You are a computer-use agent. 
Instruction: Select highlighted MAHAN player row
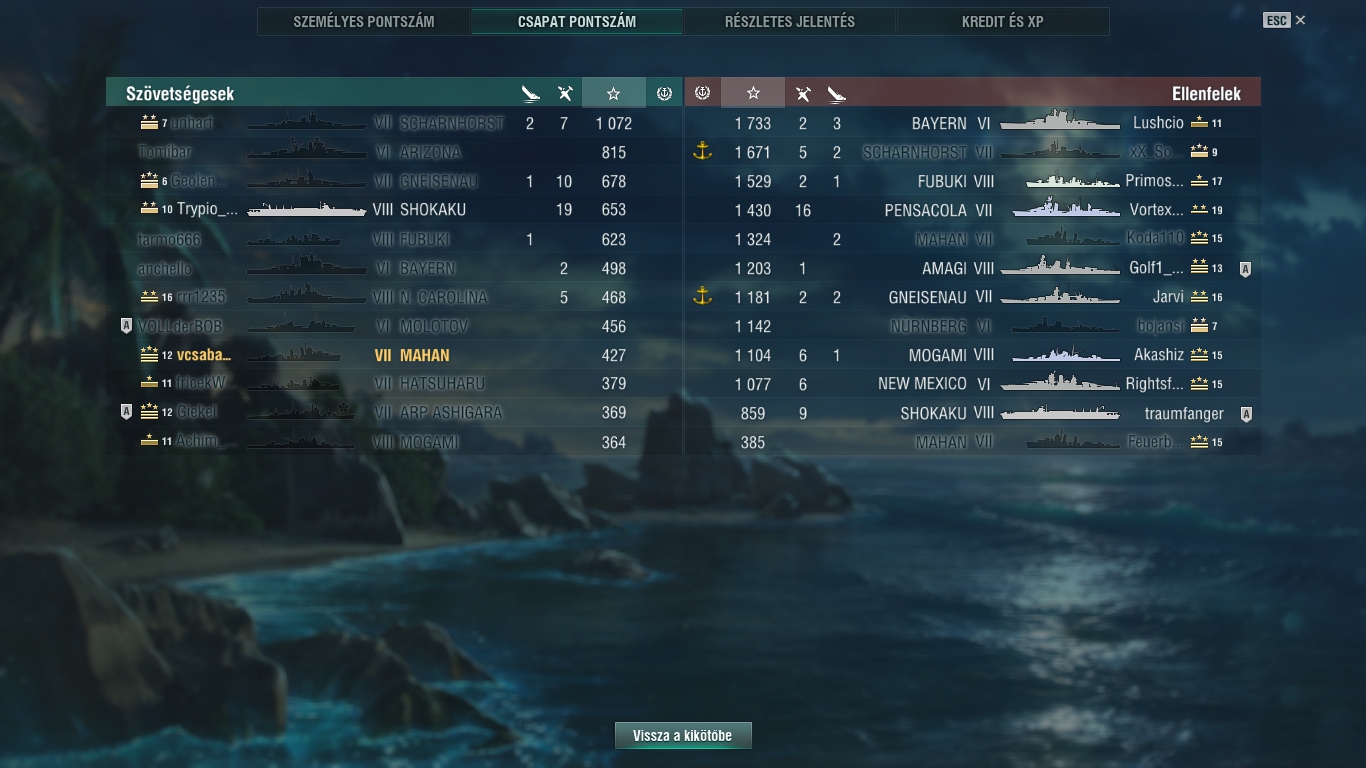click(394, 355)
